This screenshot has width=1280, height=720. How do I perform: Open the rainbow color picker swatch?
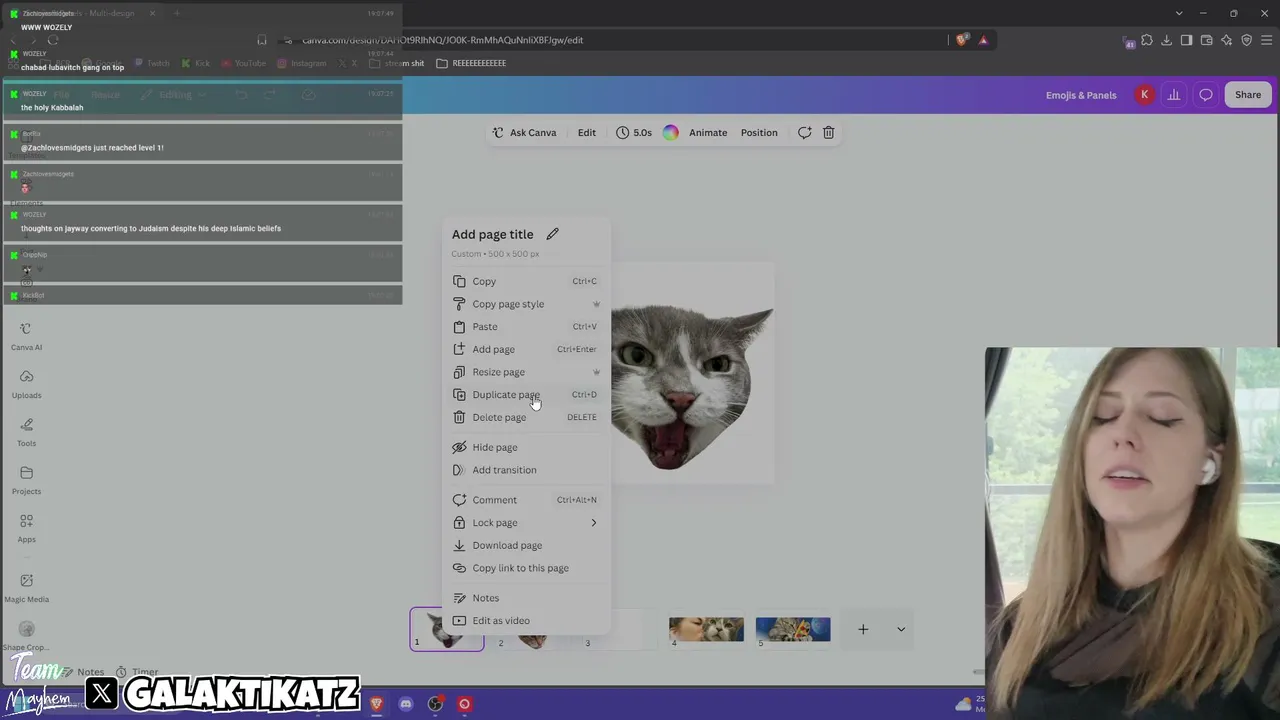(670, 132)
